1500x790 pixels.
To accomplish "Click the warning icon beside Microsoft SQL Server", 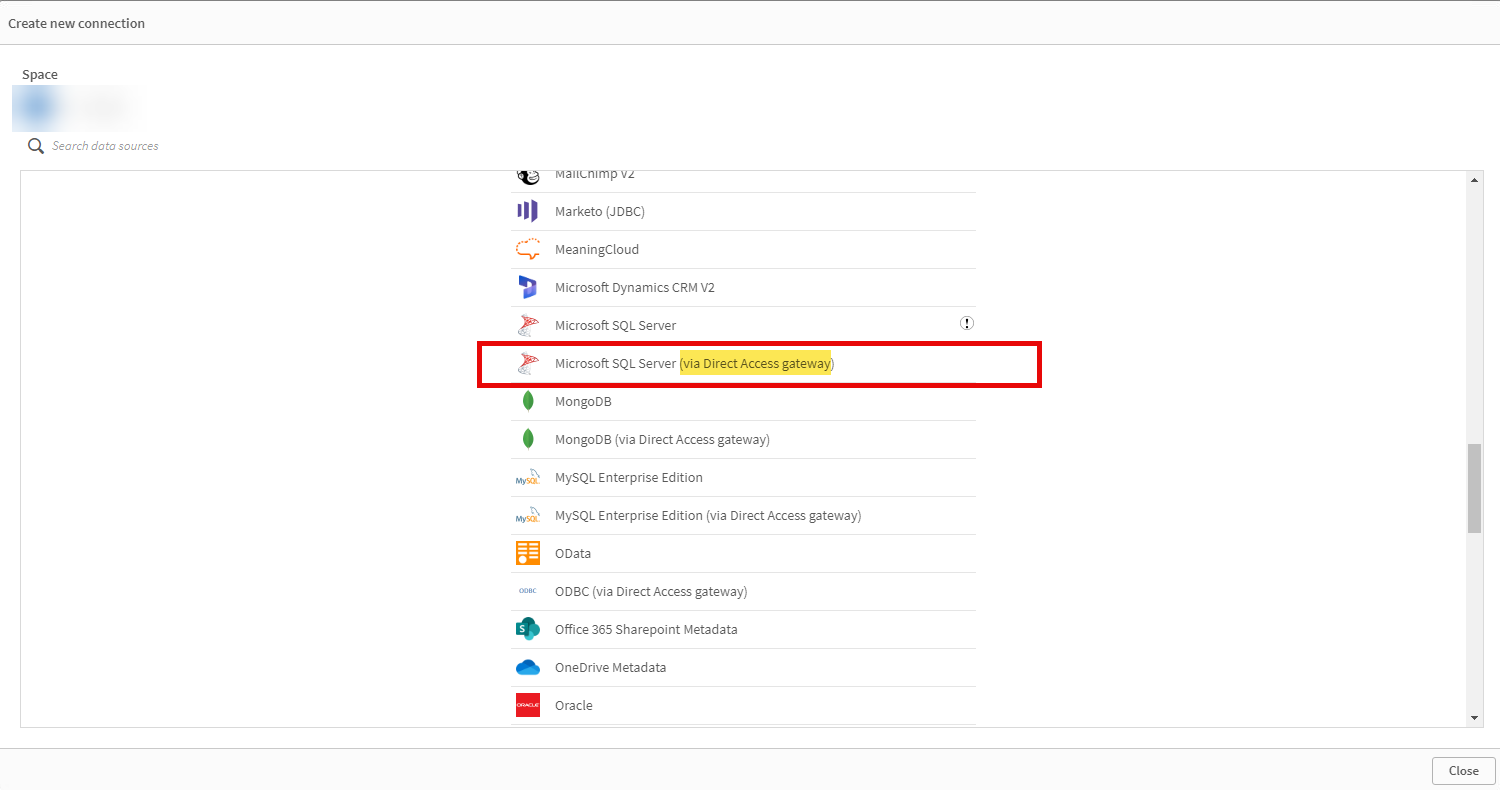I will coord(967,323).
